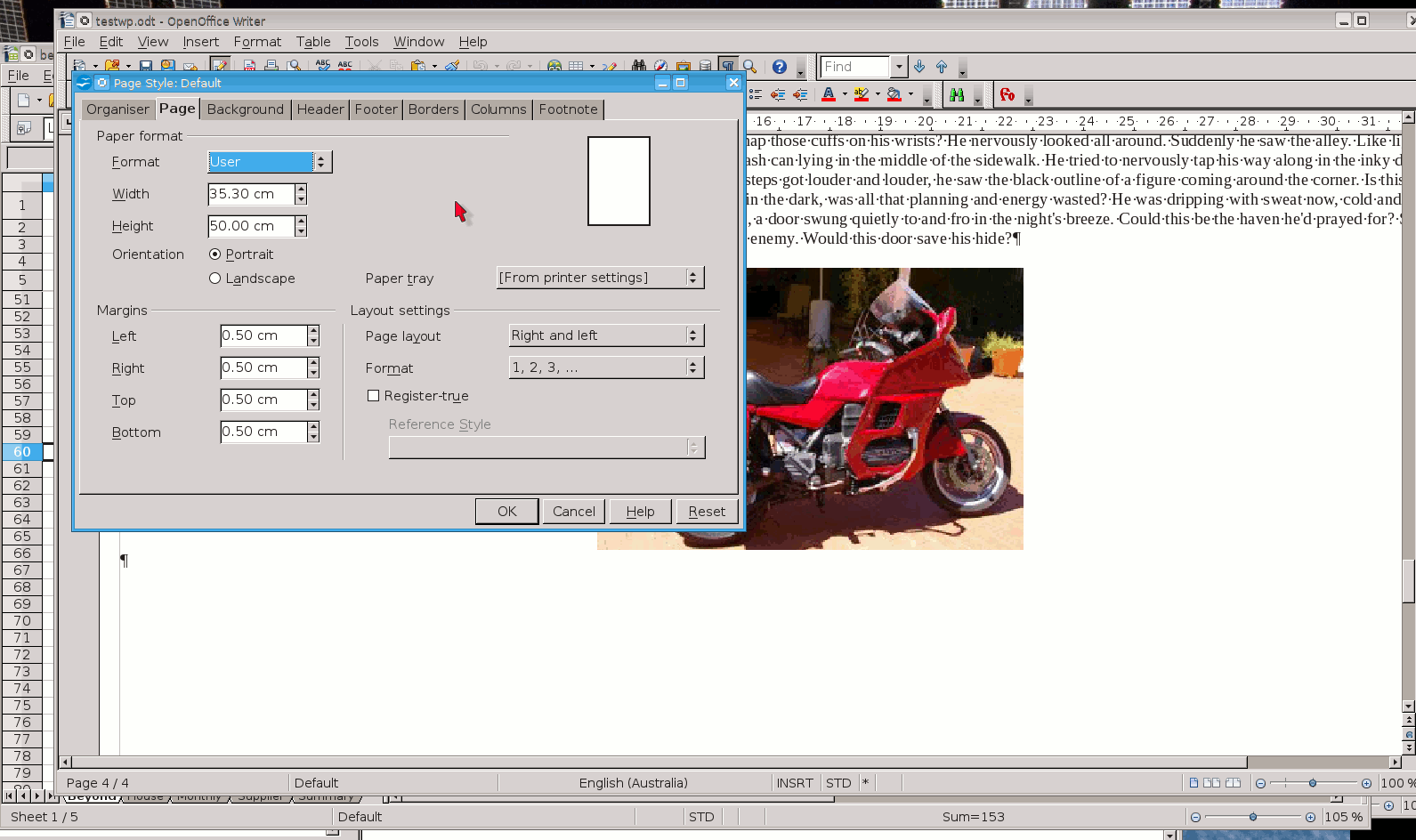Click the Width input field
This screenshot has width=1416, height=840.
point(250,194)
